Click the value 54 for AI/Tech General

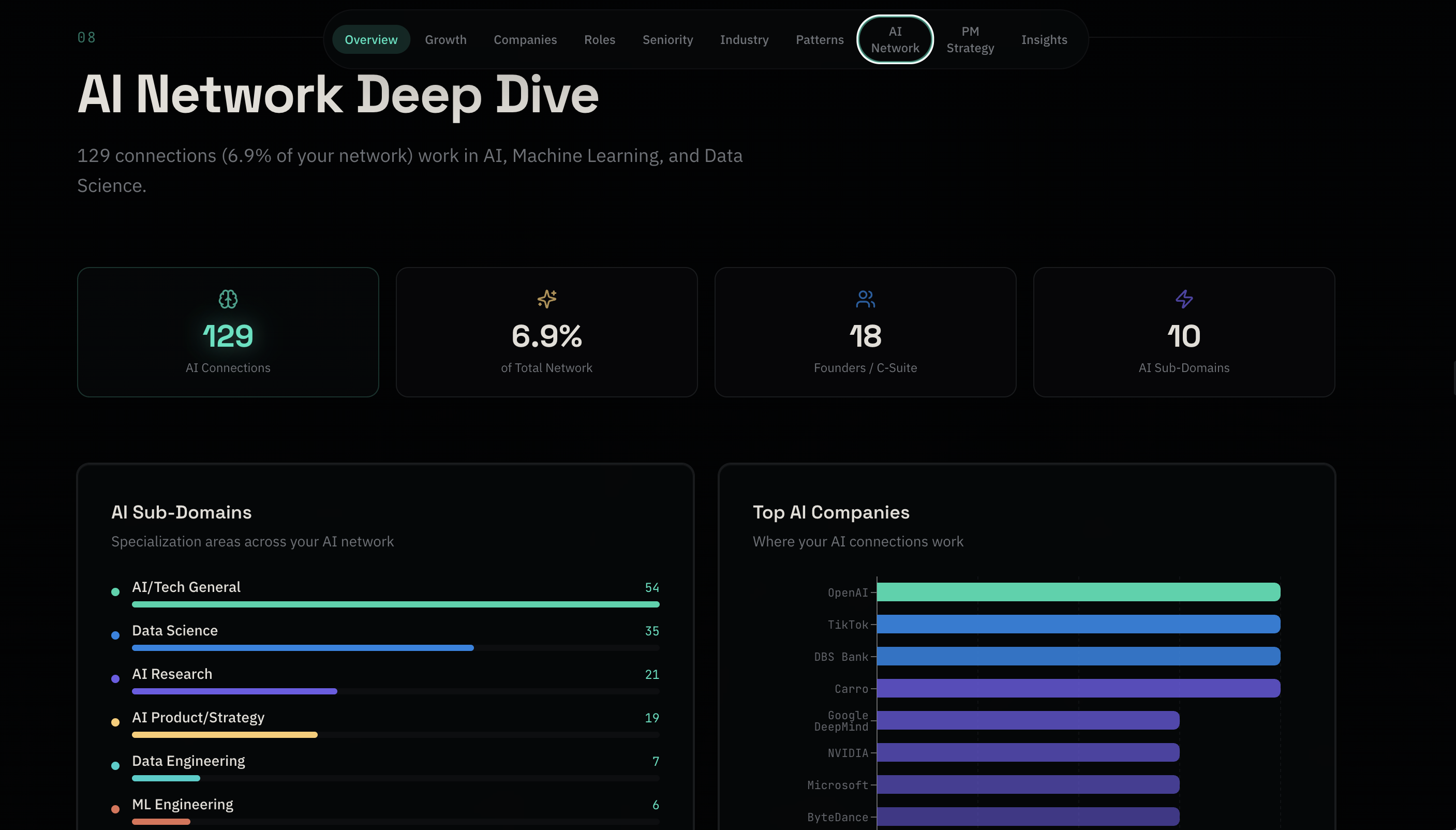[652, 587]
